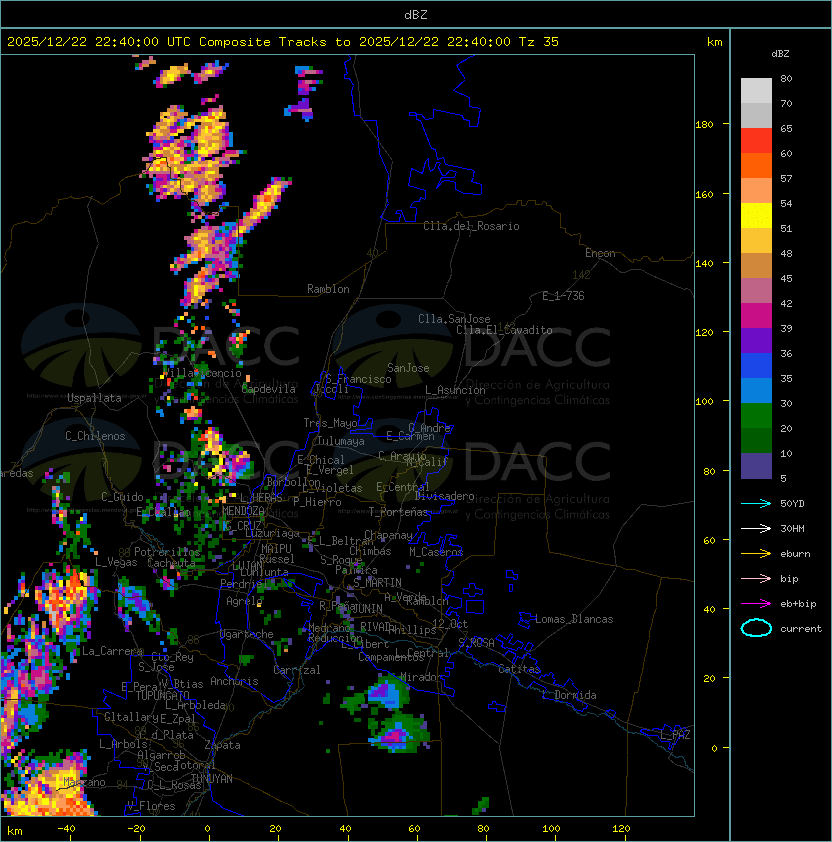Click the 'Tres_Mayo' map label
The width and height of the screenshot is (832, 842).
(x=330, y=423)
